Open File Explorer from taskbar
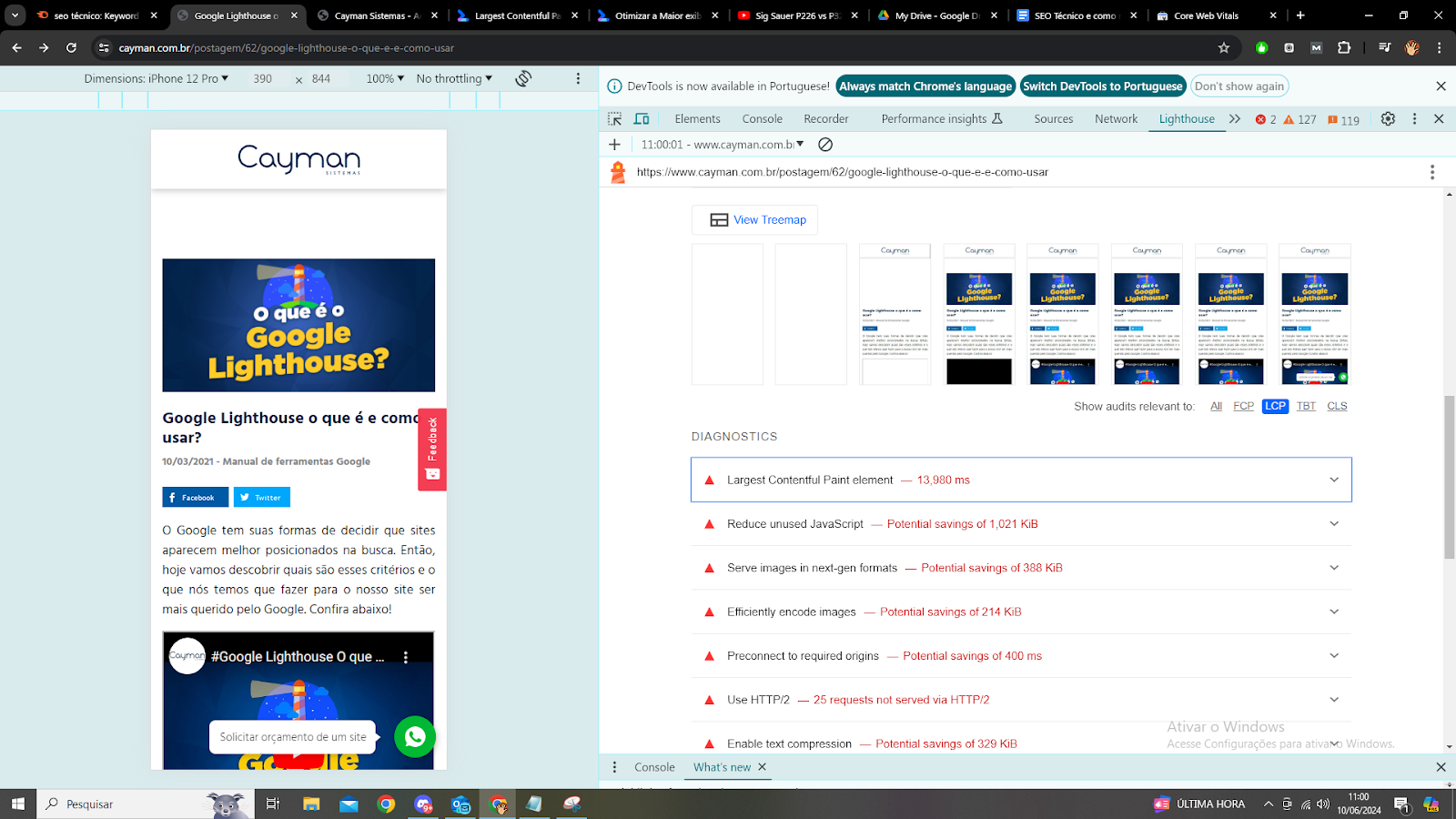The height and width of the screenshot is (819, 1456). pyautogui.click(x=311, y=804)
